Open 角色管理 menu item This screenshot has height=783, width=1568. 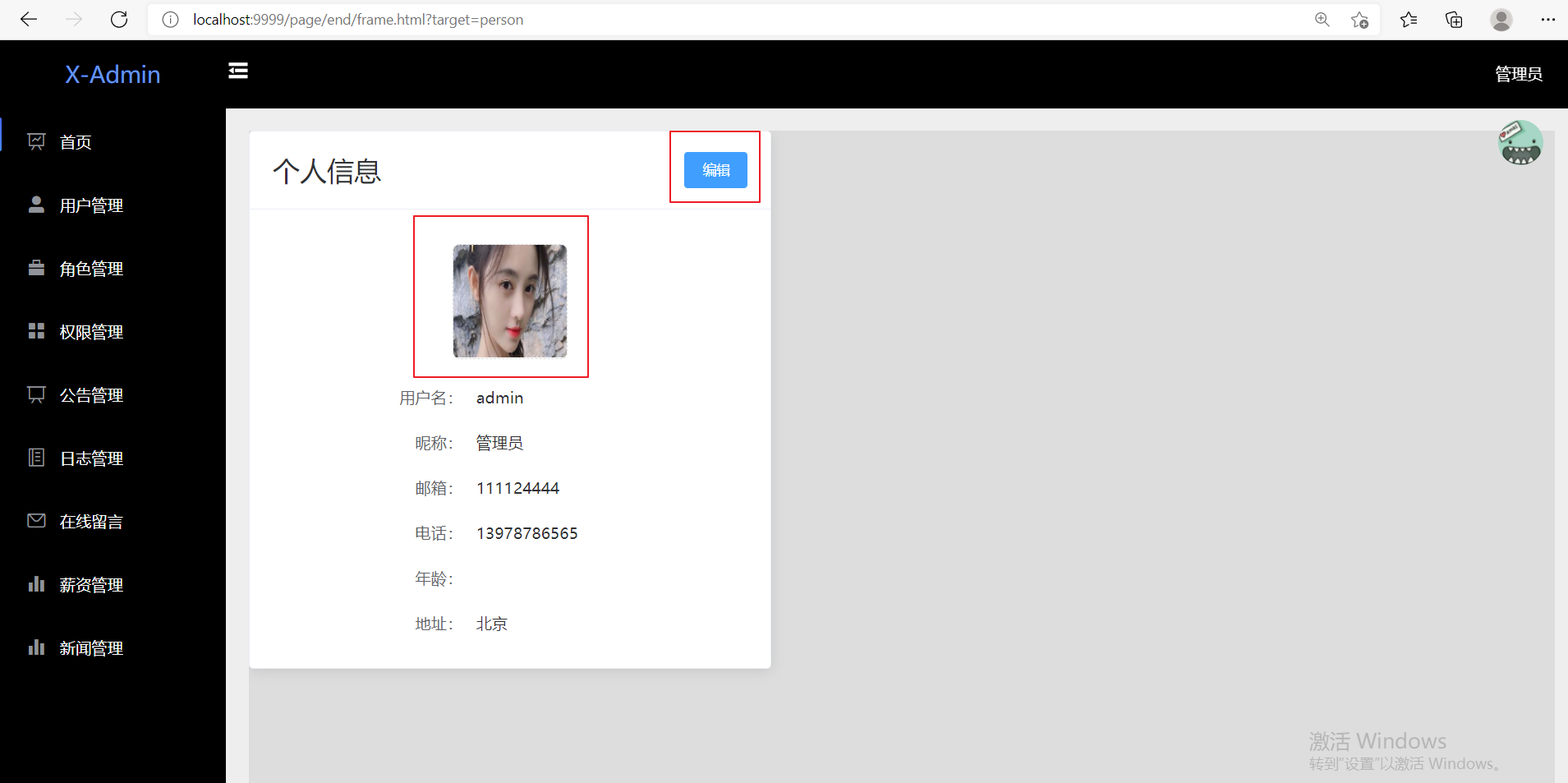click(113, 269)
